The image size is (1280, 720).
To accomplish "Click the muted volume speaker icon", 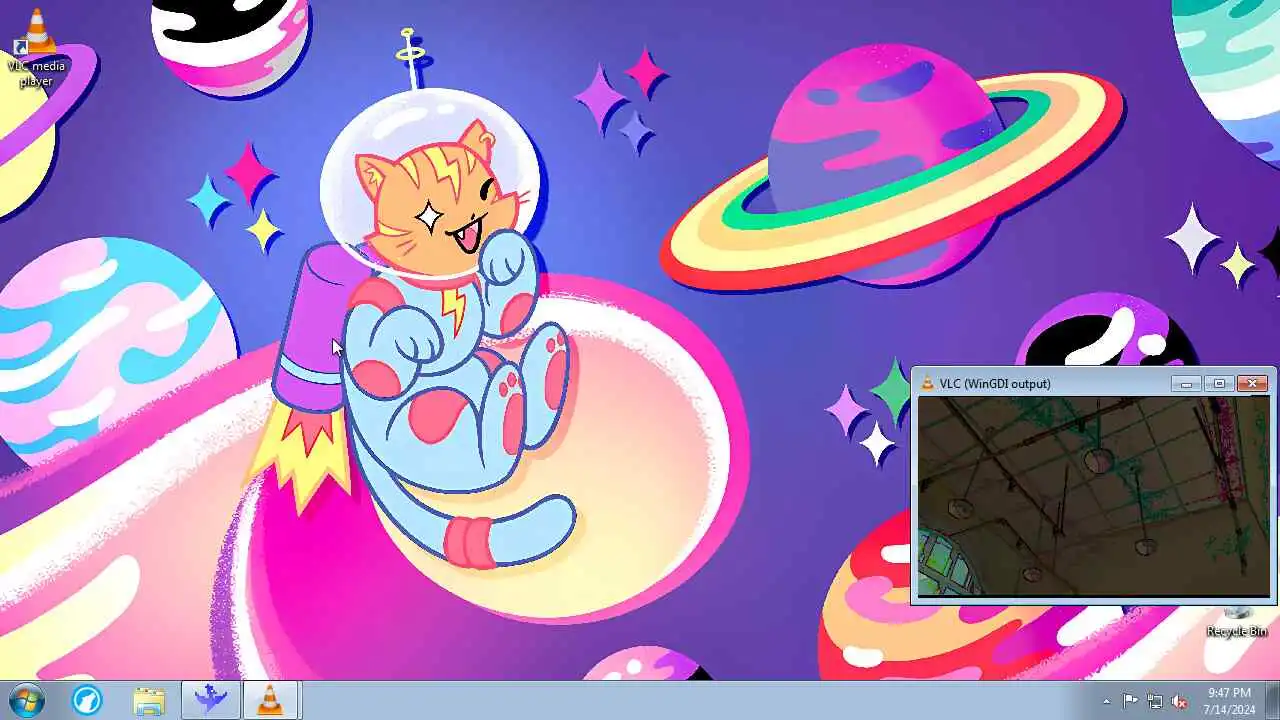I will (1180, 701).
